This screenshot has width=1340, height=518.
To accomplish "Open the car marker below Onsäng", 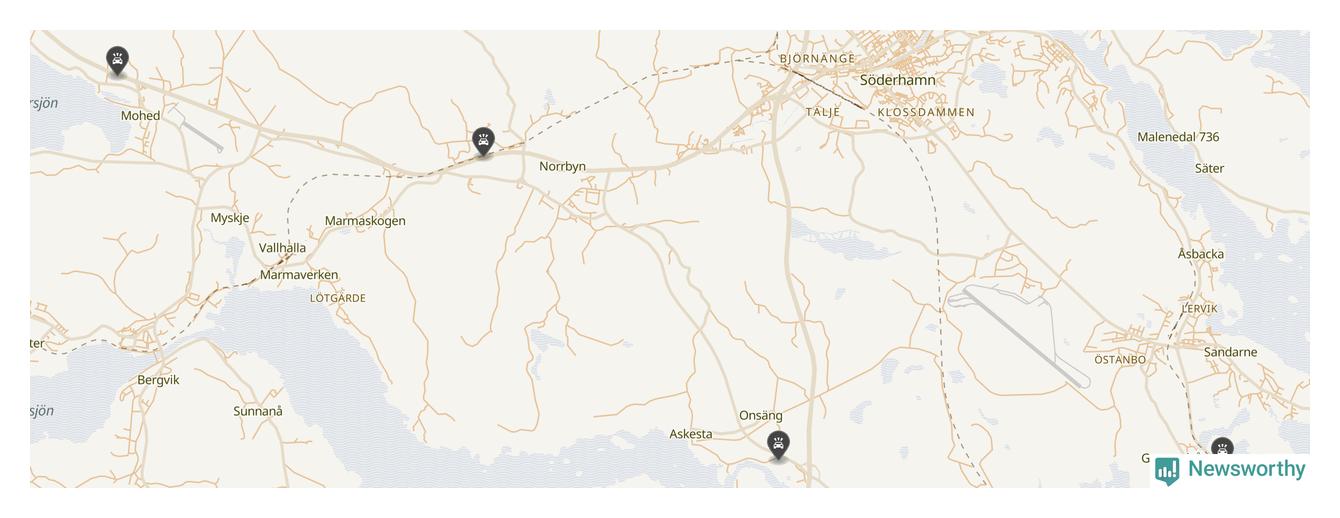I will [778, 445].
